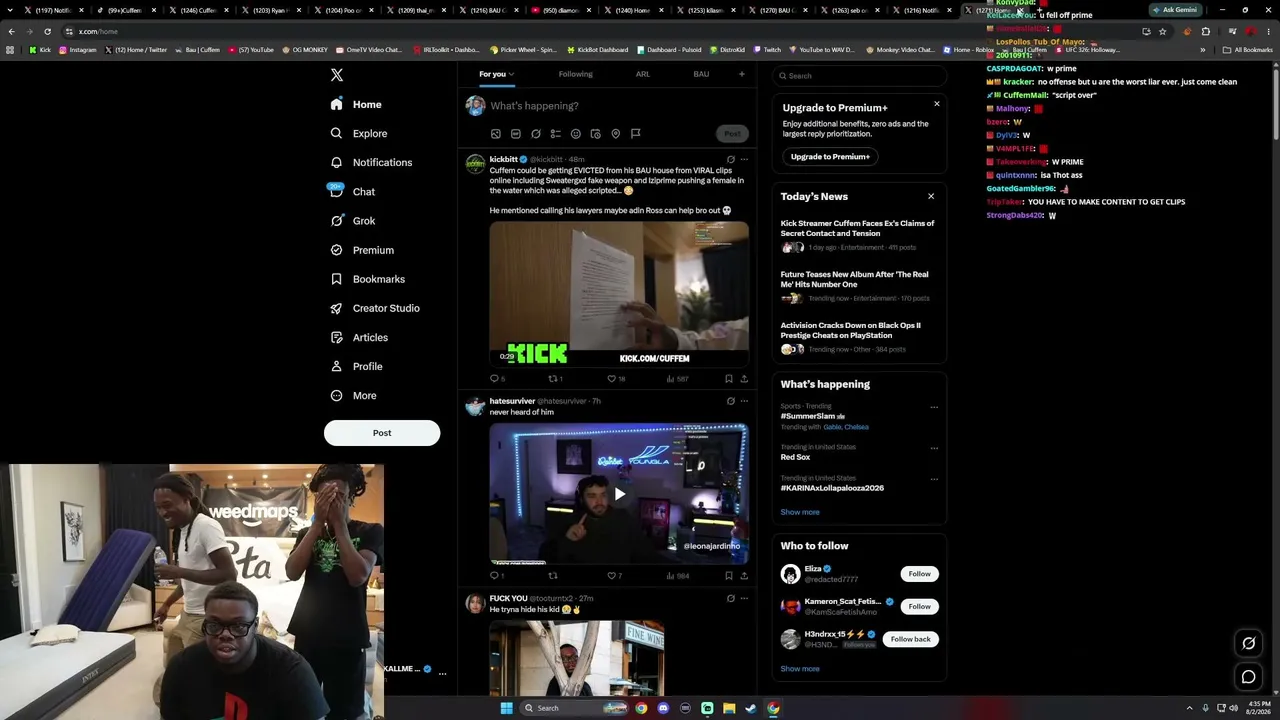Dismiss the Upgrade to Premium+ card

[936, 104]
